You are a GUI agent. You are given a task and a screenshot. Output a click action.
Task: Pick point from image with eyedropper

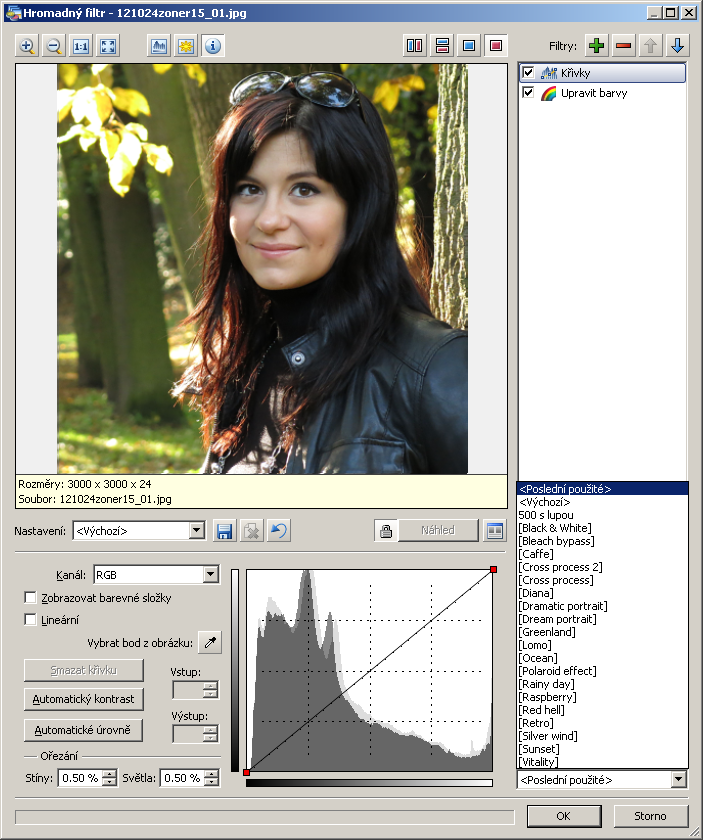[x=210, y=642]
